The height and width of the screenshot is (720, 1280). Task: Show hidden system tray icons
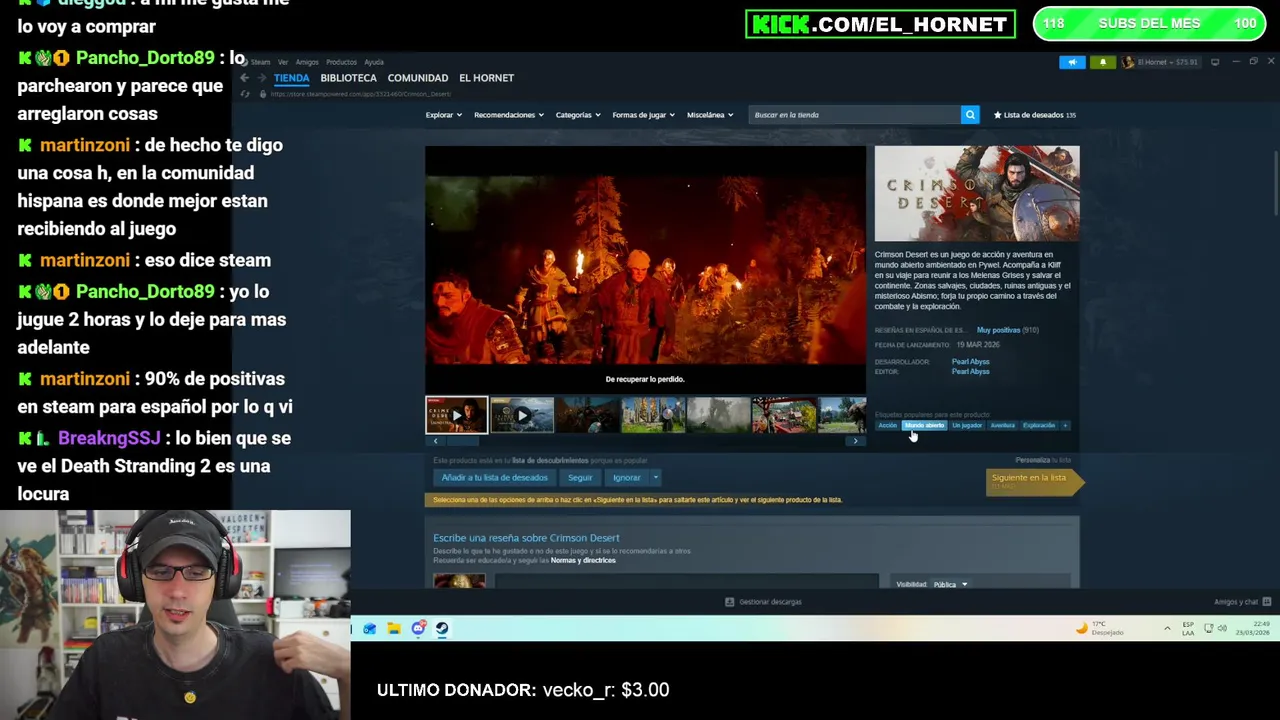click(1167, 628)
